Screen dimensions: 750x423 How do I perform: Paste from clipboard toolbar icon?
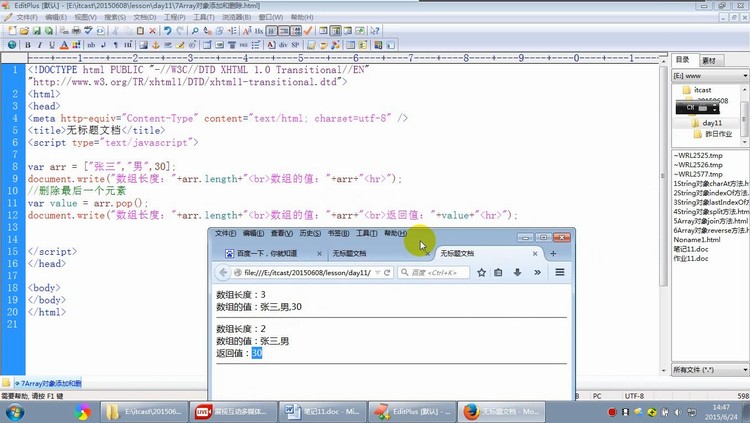pos(140,31)
